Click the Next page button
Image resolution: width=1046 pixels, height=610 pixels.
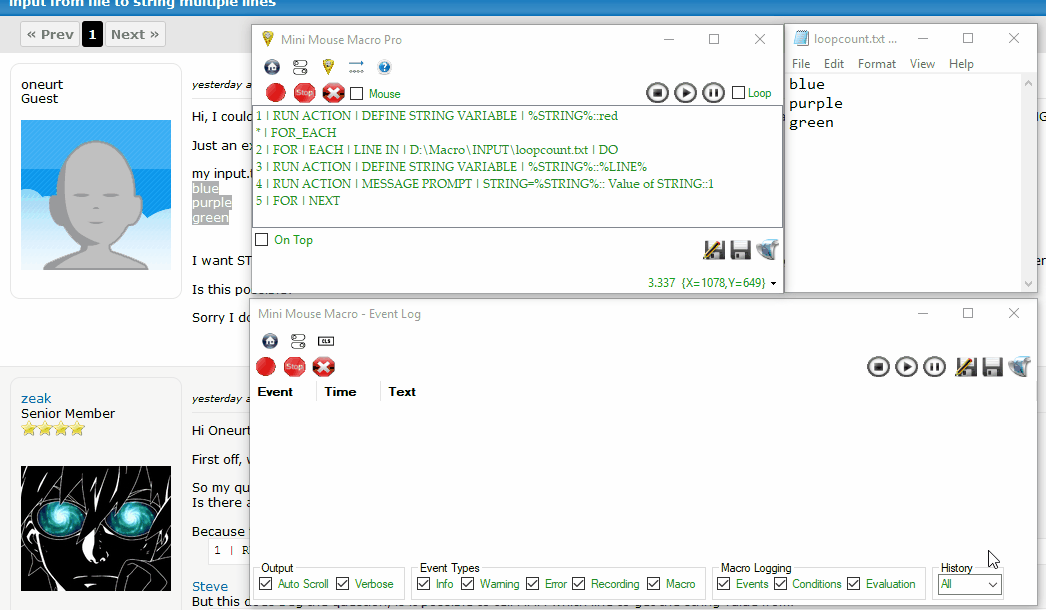pos(135,34)
